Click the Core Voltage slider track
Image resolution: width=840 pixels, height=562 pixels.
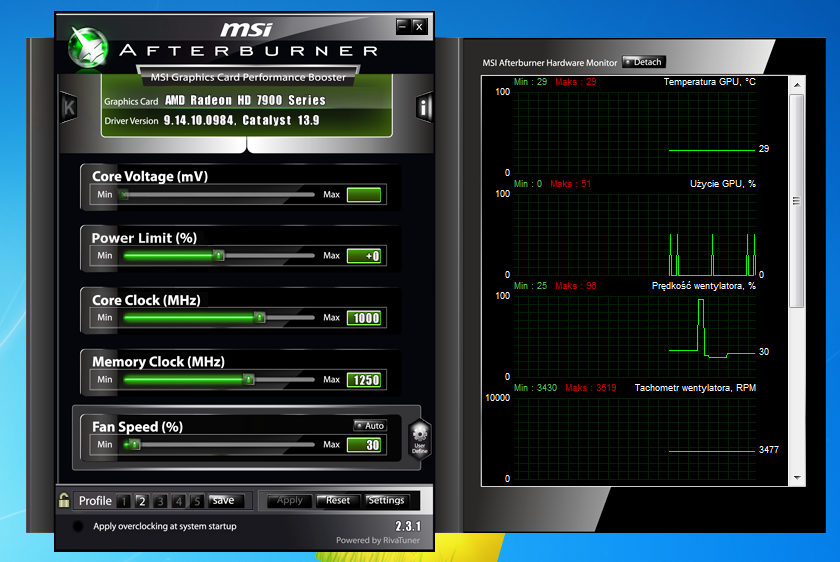coord(218,194)
